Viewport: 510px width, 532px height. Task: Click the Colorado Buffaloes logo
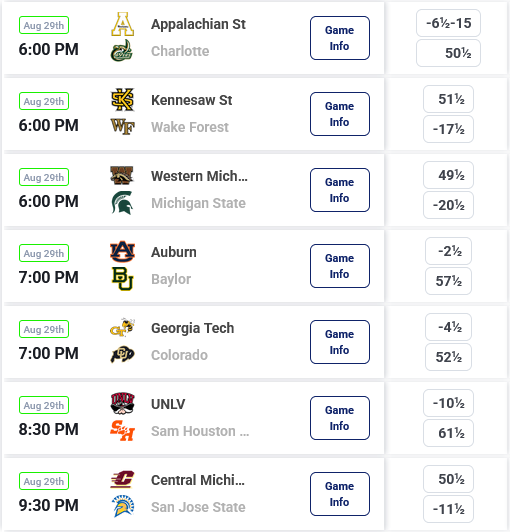point(122,355)
